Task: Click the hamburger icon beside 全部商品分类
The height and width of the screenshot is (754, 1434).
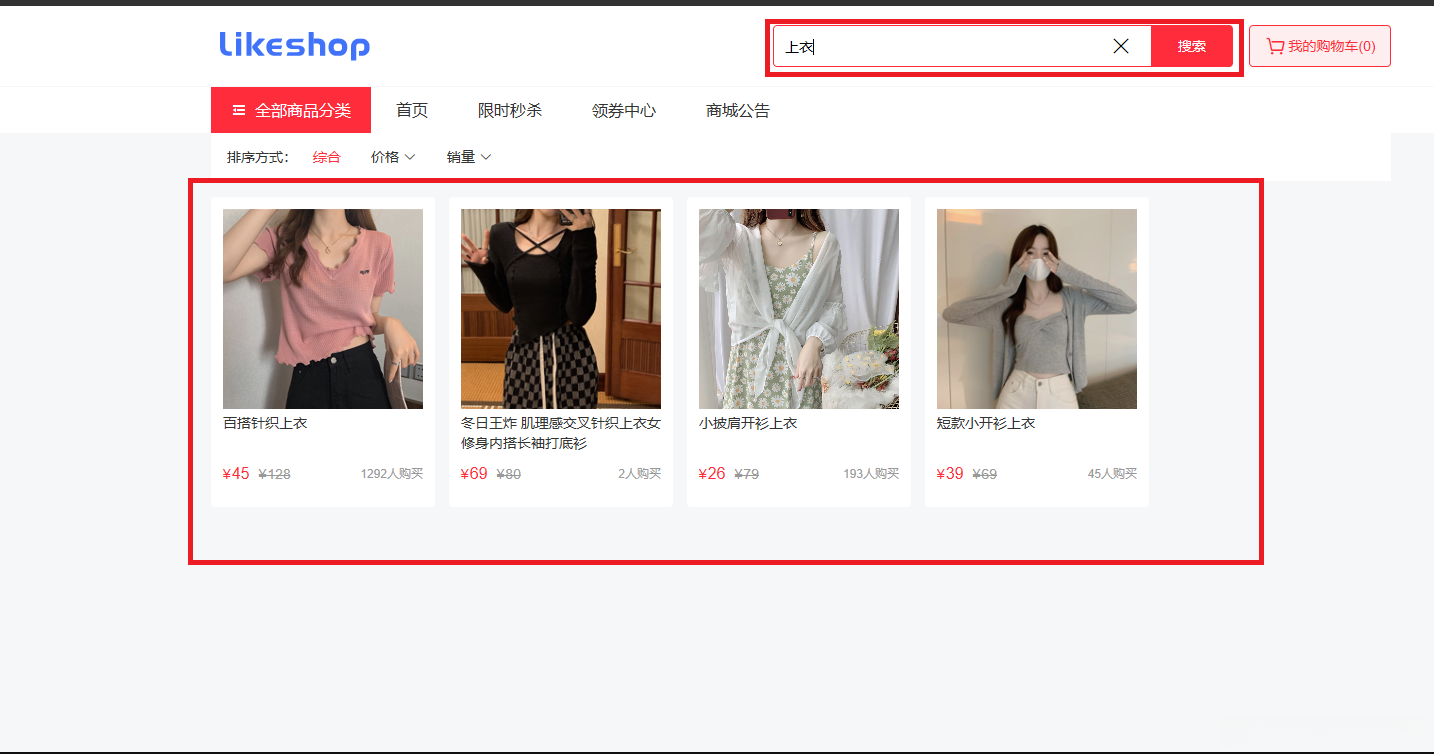Action: coord(239,110)
